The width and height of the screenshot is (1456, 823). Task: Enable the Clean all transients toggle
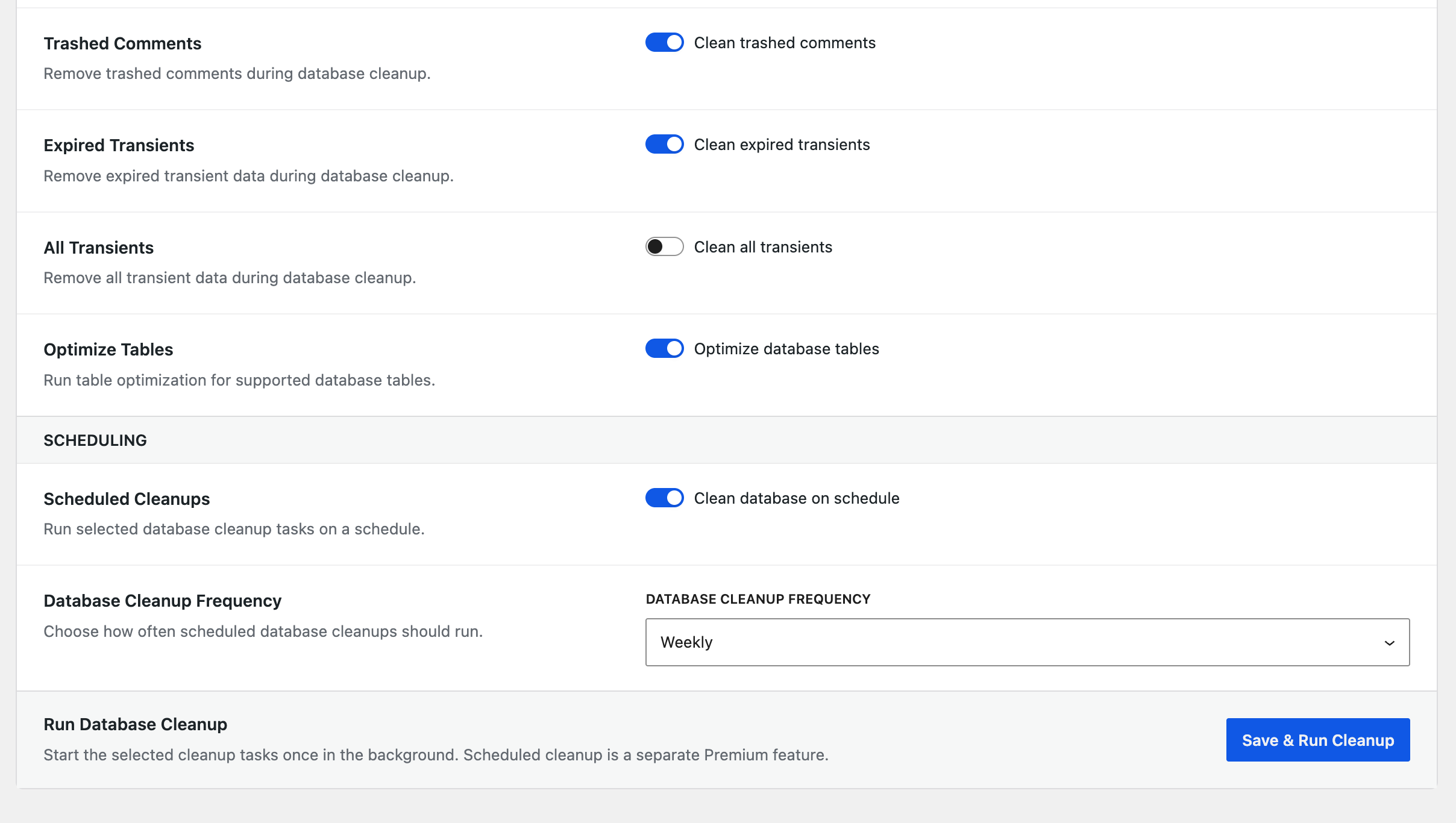(x=664, y=247)
